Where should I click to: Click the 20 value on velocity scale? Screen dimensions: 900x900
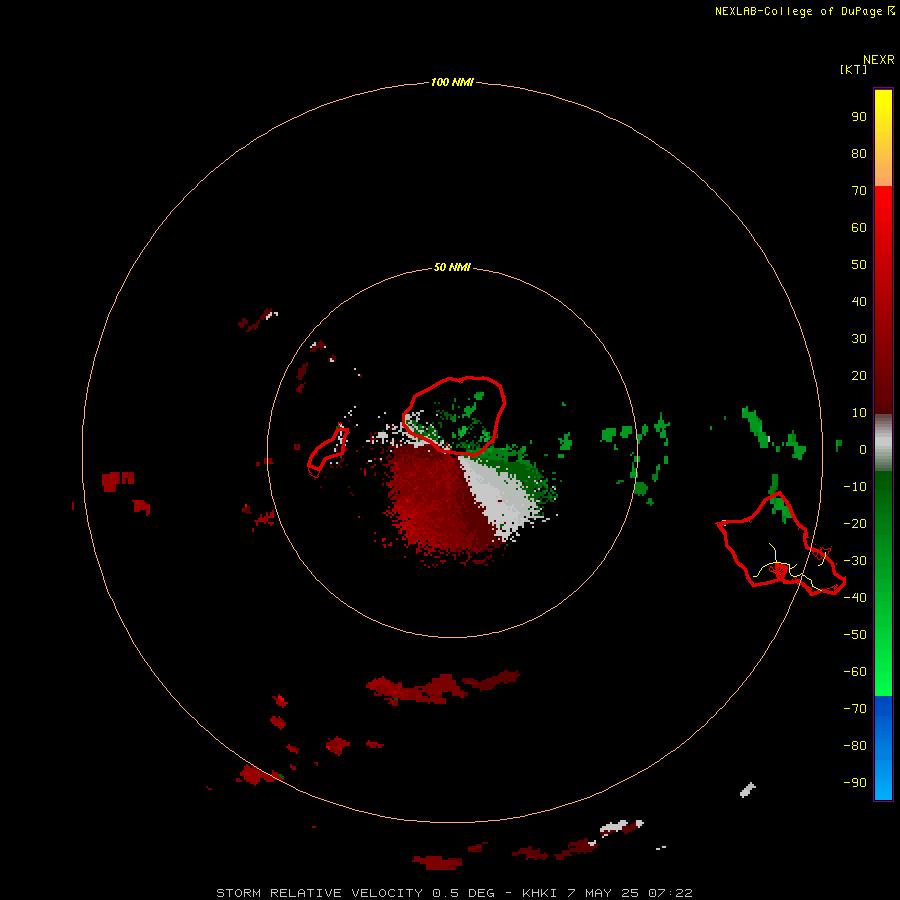click(x=859, y=376)
